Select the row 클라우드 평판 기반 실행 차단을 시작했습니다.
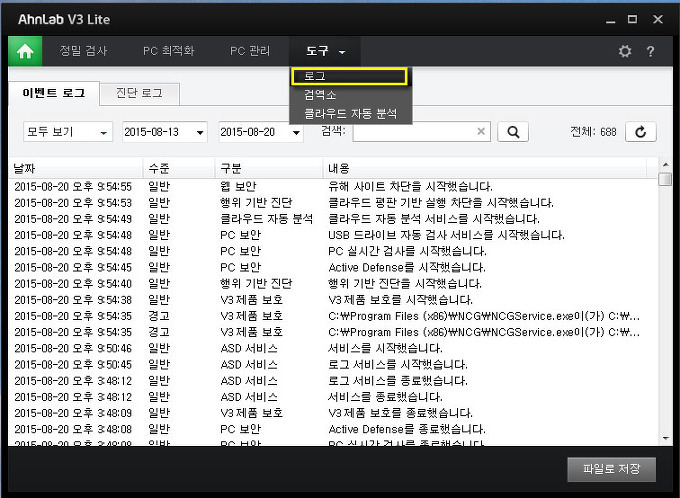This screenshot has width=680, height=498. [333, 203]
